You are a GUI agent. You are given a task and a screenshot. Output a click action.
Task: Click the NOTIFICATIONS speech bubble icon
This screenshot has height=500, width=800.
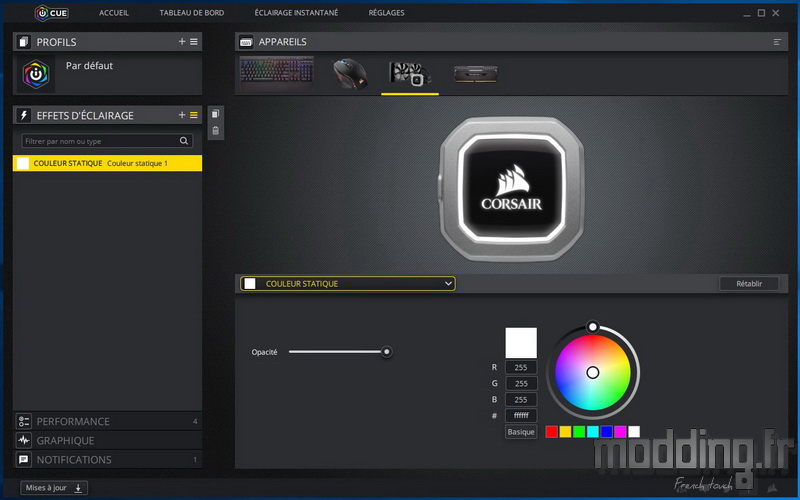pyautogui.click(x=23, y=459)
